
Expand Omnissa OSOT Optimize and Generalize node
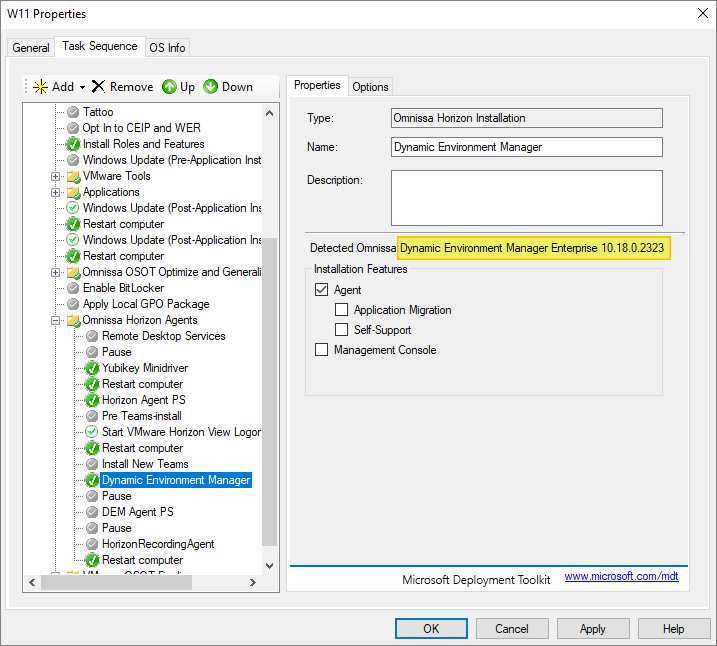click(57, 272)
